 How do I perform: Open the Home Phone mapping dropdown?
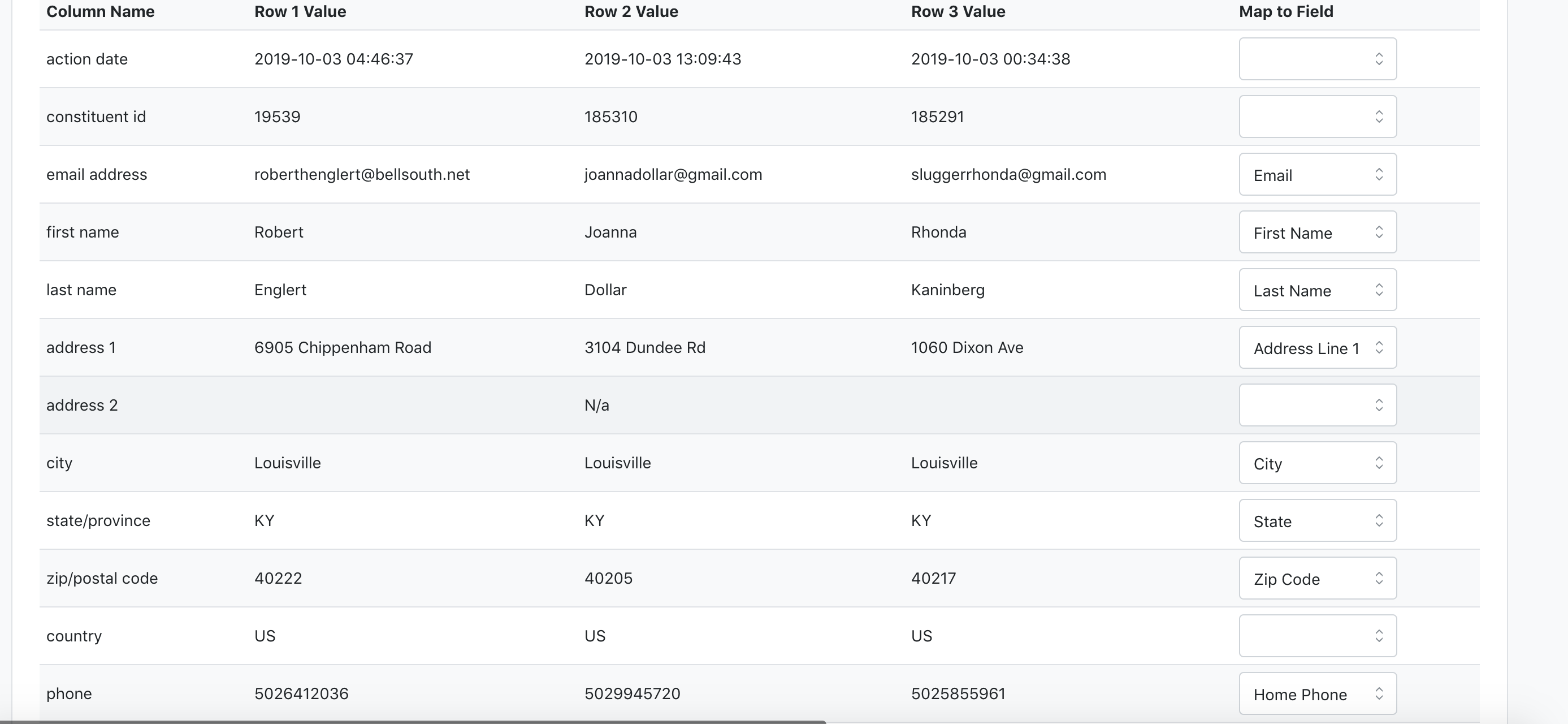(x=1317, y=693)
